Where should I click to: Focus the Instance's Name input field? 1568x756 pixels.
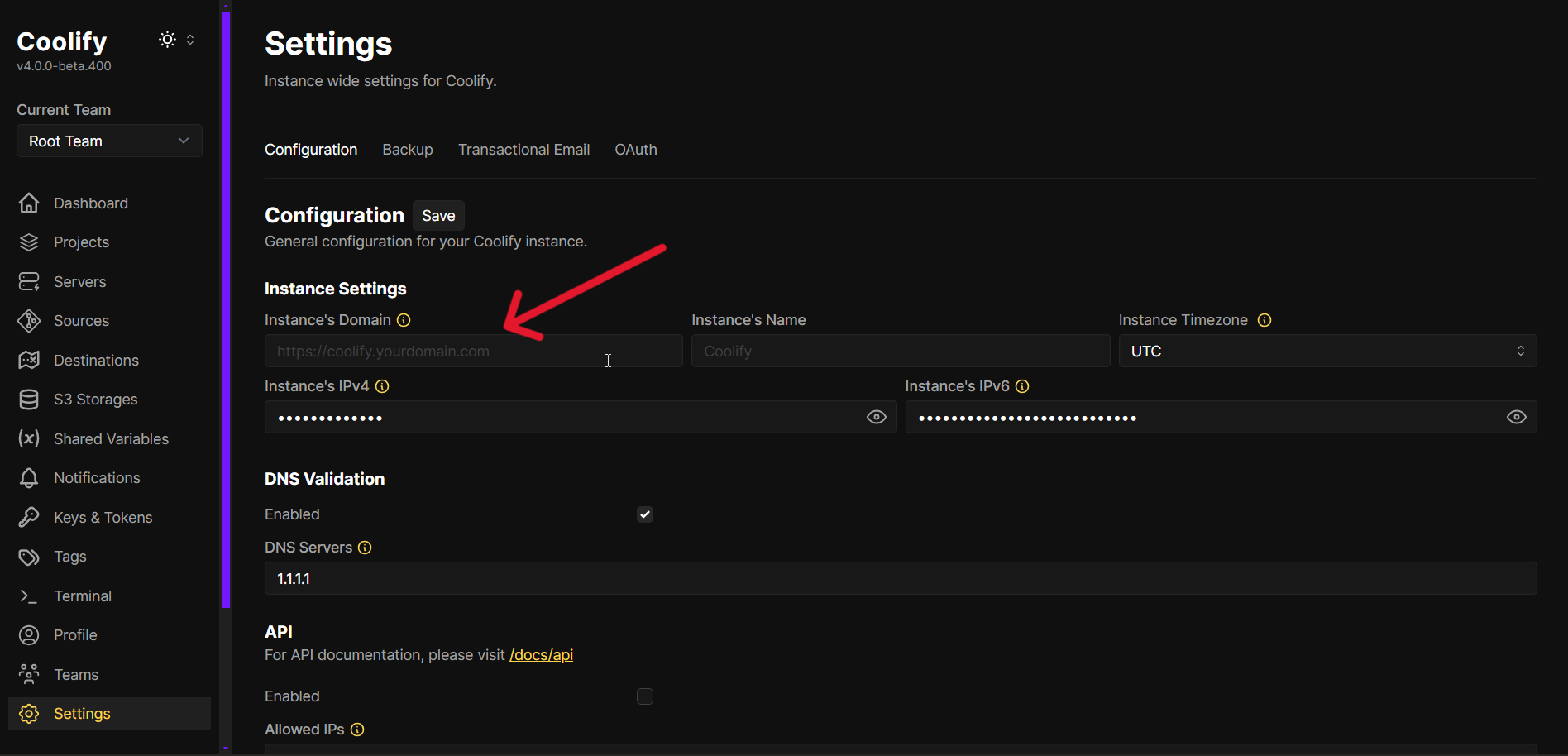coord(901,351)
